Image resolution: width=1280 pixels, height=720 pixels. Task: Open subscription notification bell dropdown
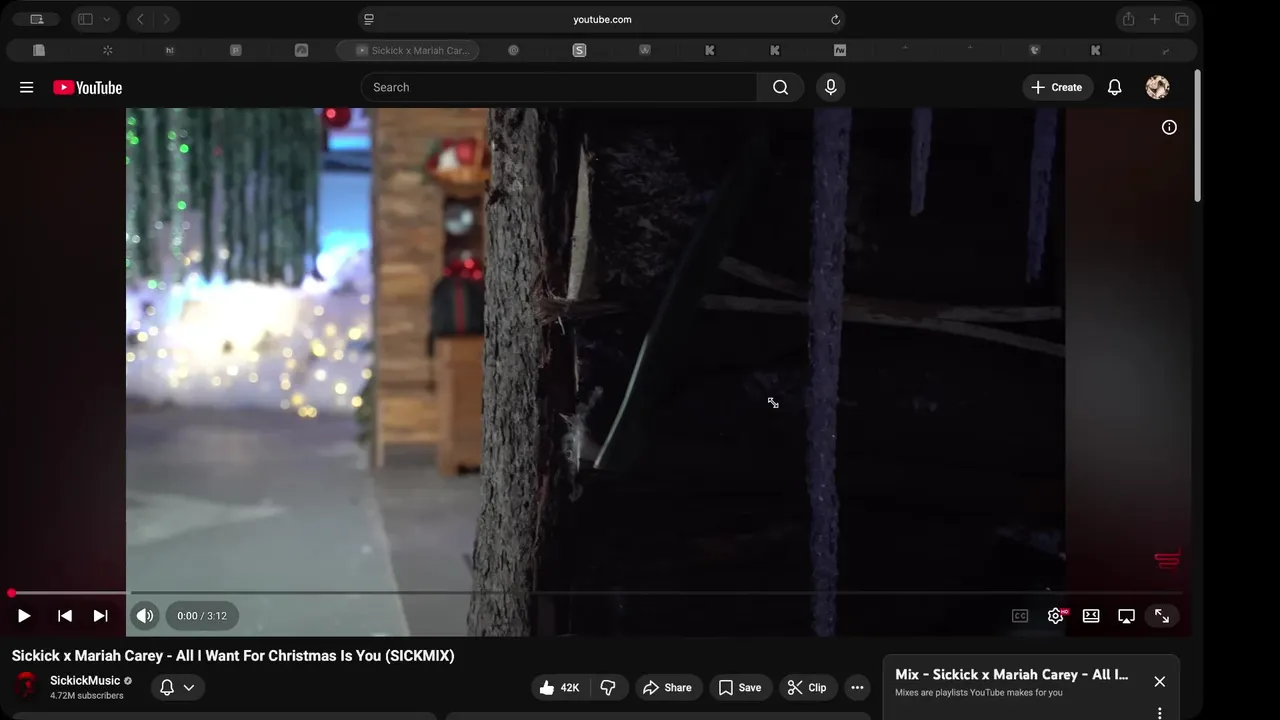177,687
